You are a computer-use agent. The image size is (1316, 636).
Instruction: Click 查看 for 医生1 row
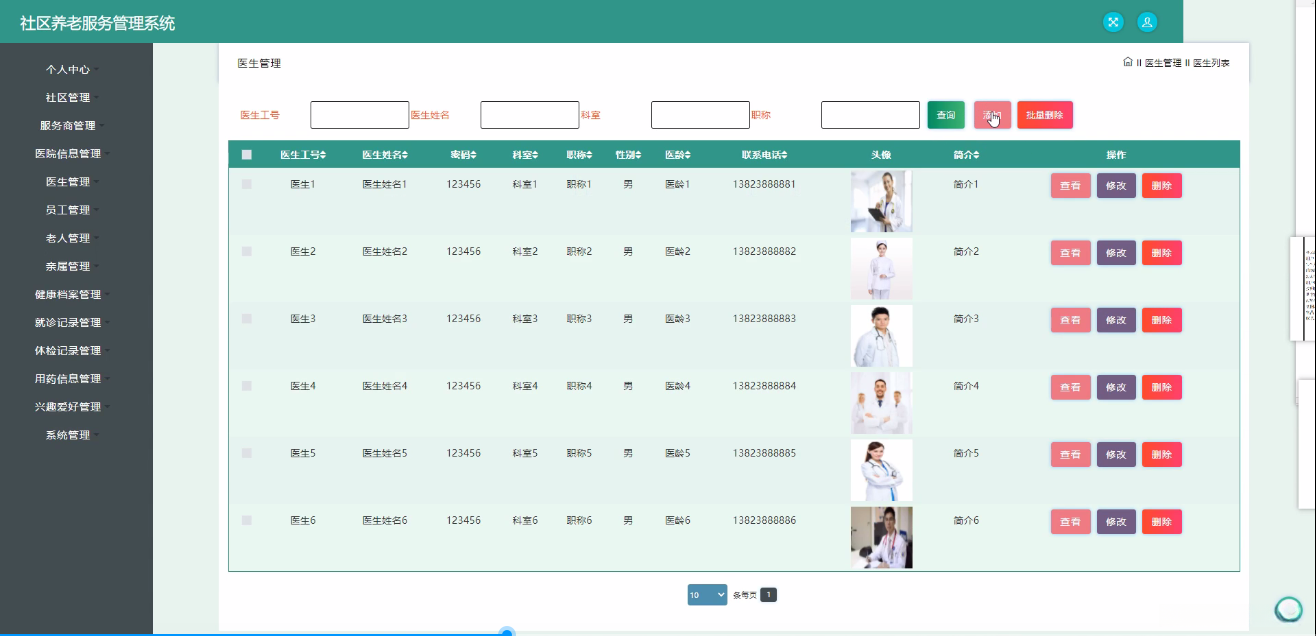point(1070,186)
